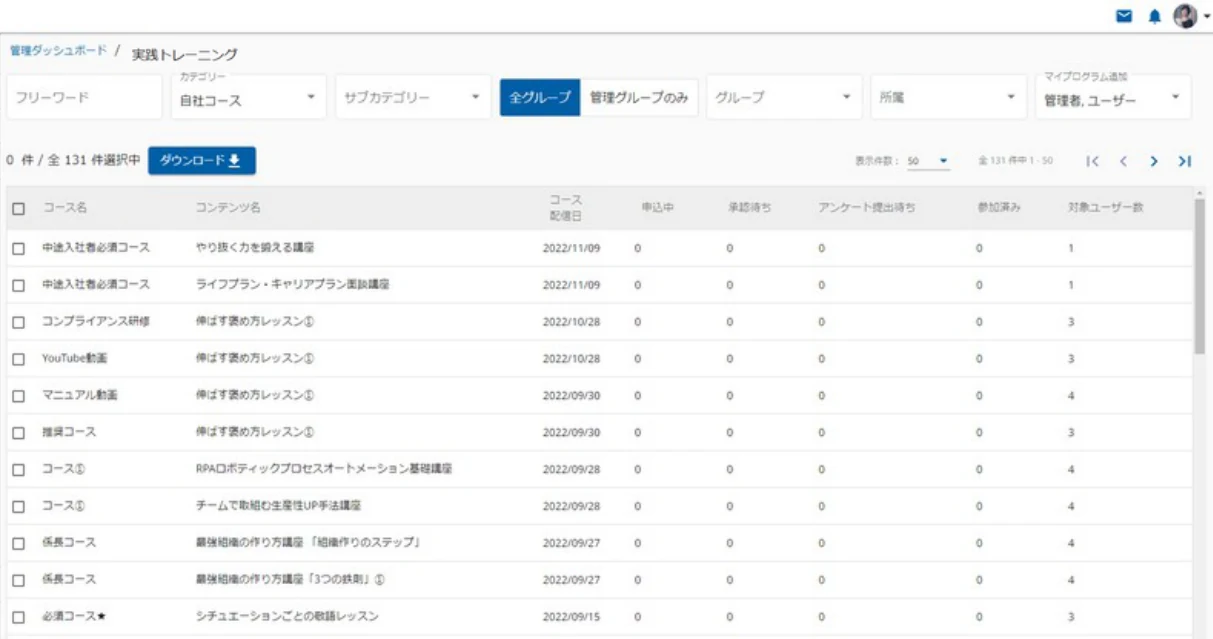This screenshot has height=639, width=1213.
Task: Click the 必須コース★ course name
Action: pos(74,617)
